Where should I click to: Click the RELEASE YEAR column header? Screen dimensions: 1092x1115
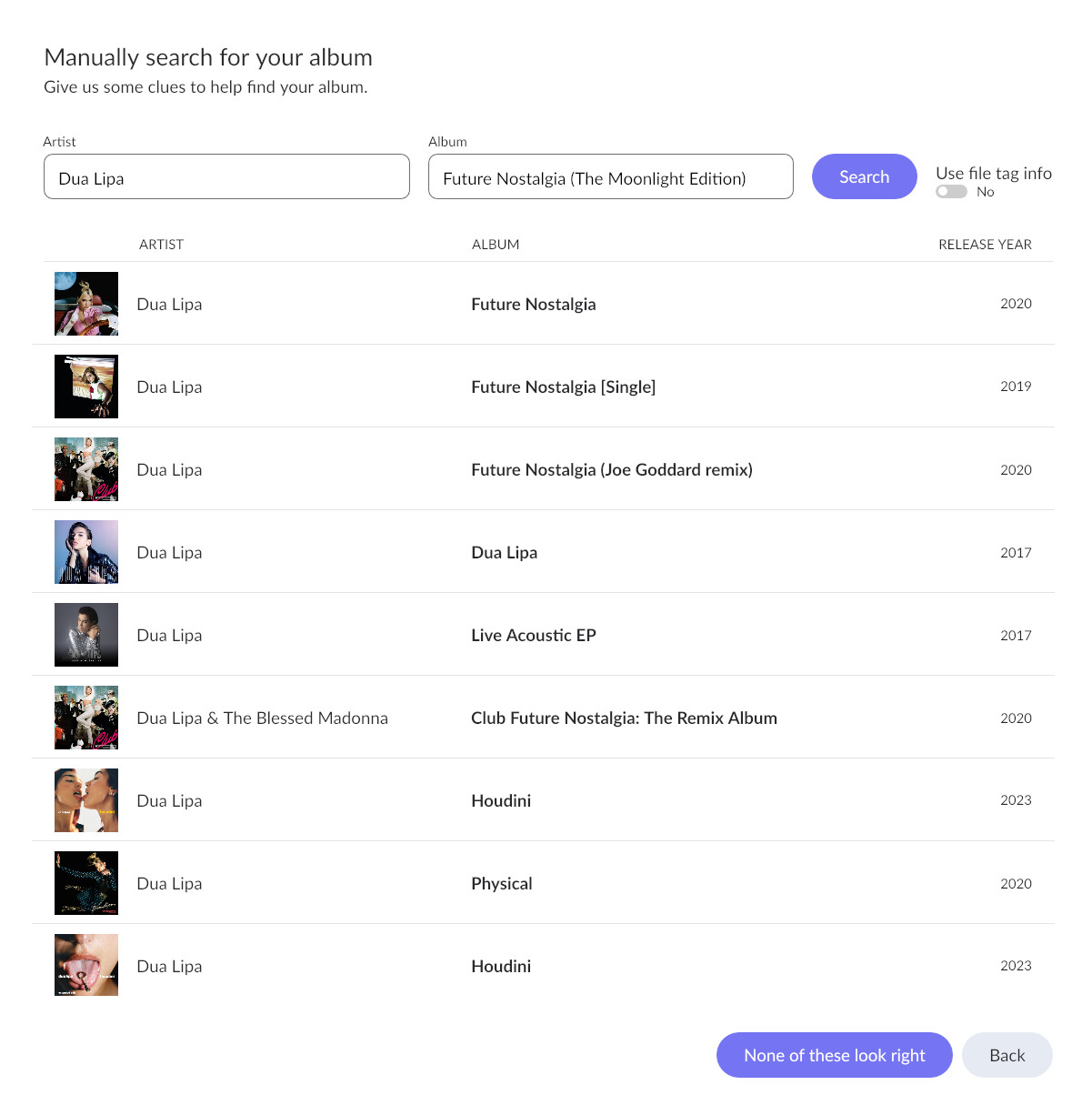[985, 245]
